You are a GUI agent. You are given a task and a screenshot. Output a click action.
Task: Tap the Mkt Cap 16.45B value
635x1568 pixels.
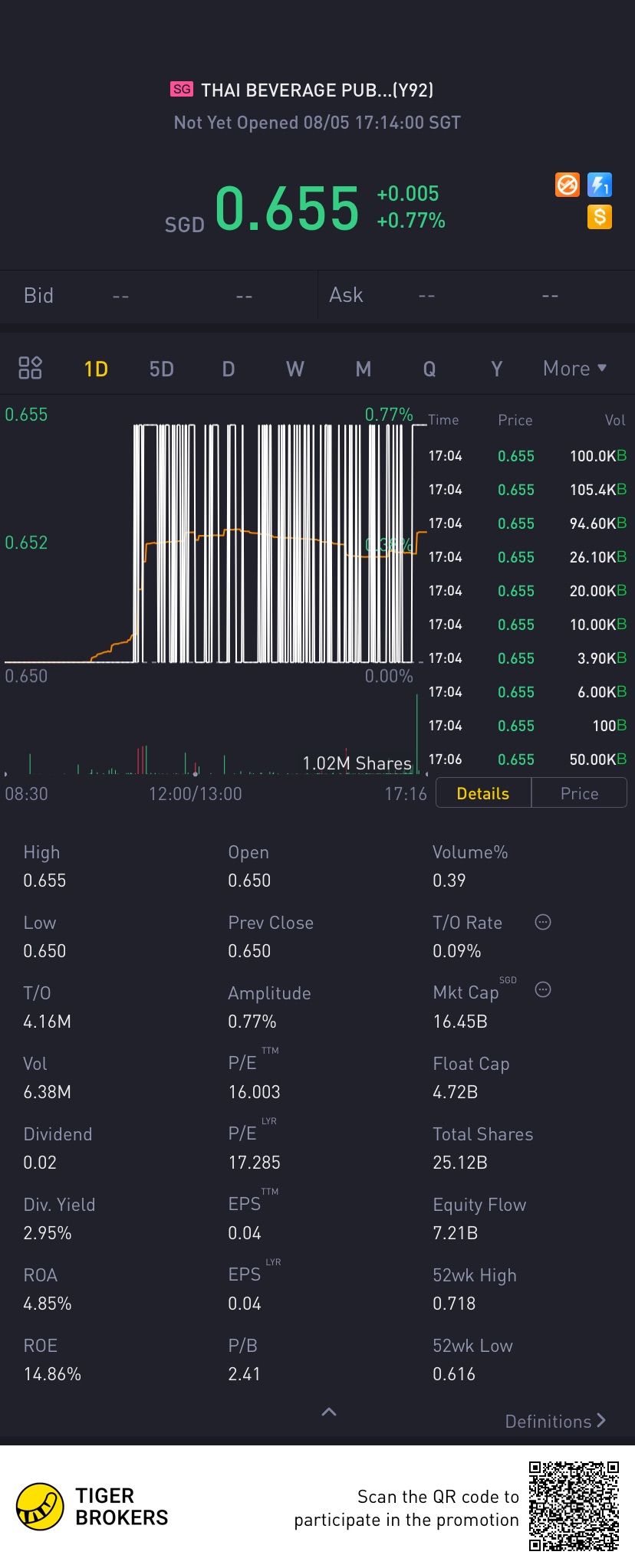coord(460,1022)
